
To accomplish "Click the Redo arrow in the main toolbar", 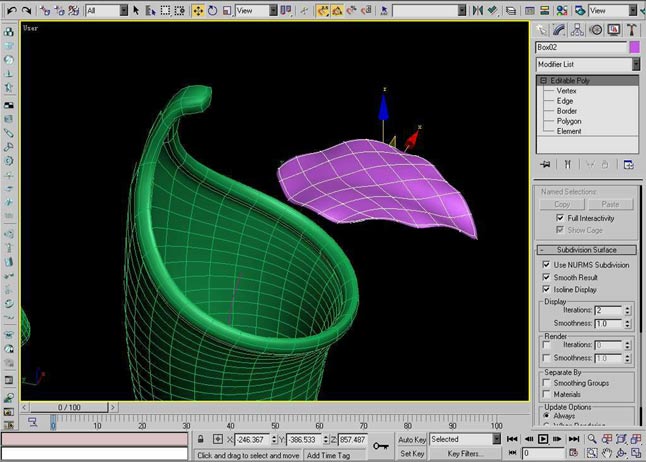I will pos(26,10).
